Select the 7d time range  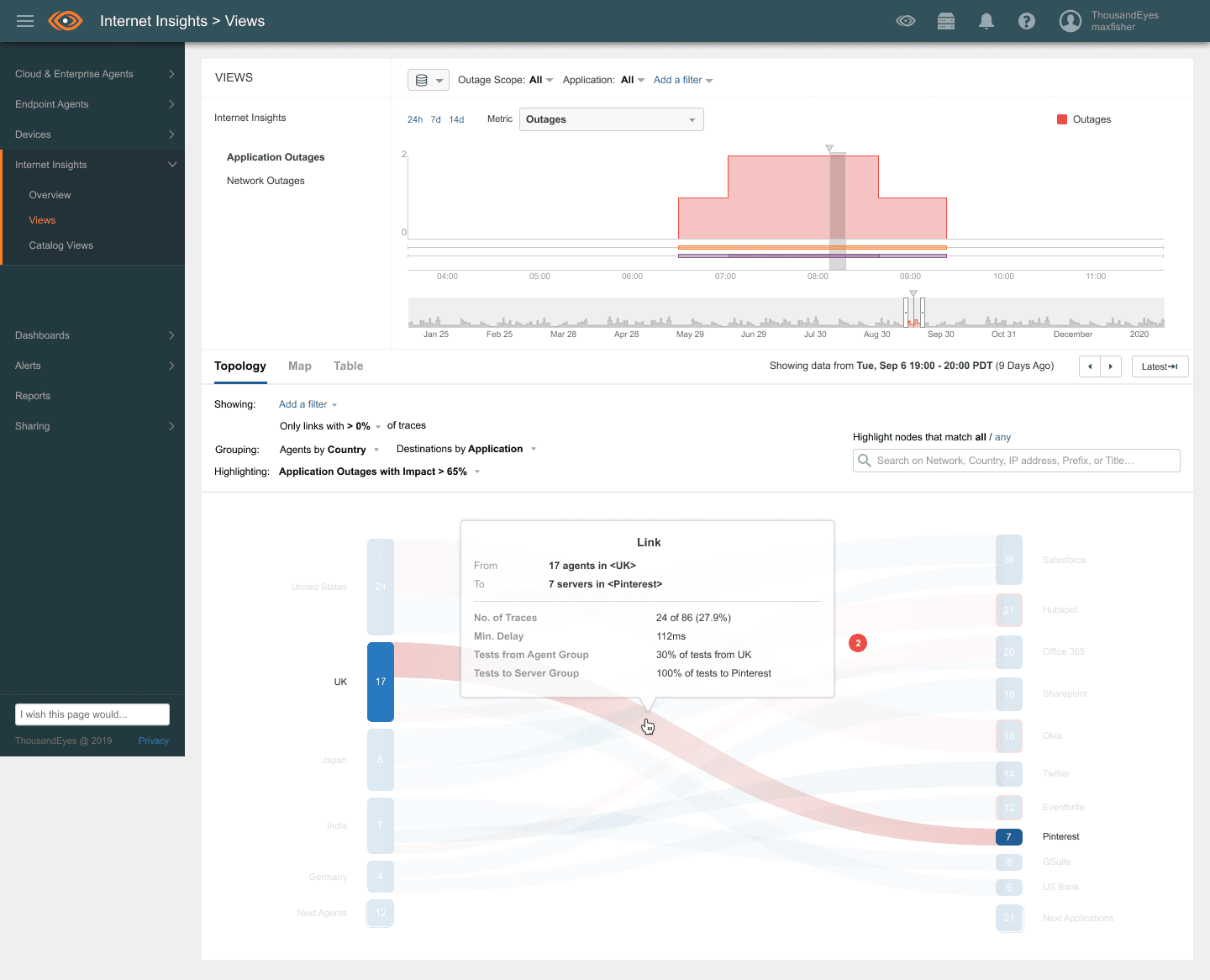[435, 119]
